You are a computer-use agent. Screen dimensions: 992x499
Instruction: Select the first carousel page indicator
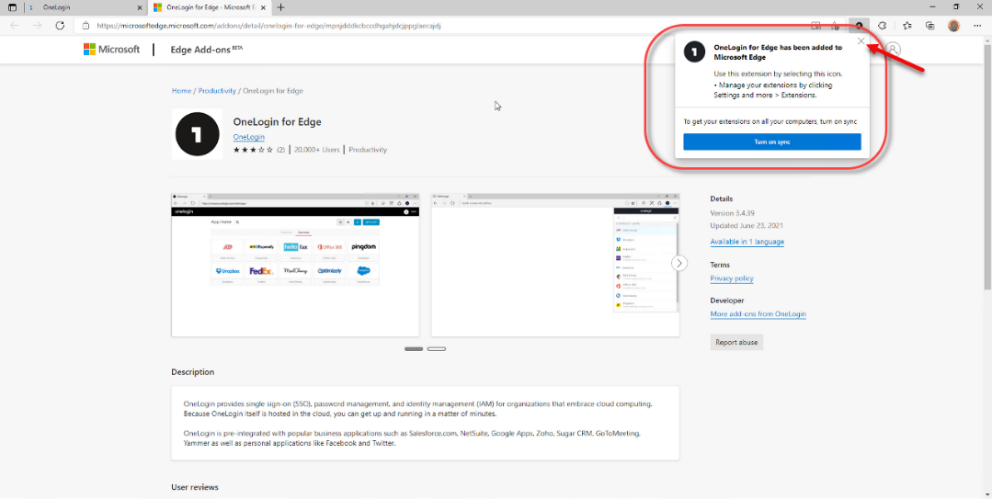pyautogui.click(x=413, y=349)
